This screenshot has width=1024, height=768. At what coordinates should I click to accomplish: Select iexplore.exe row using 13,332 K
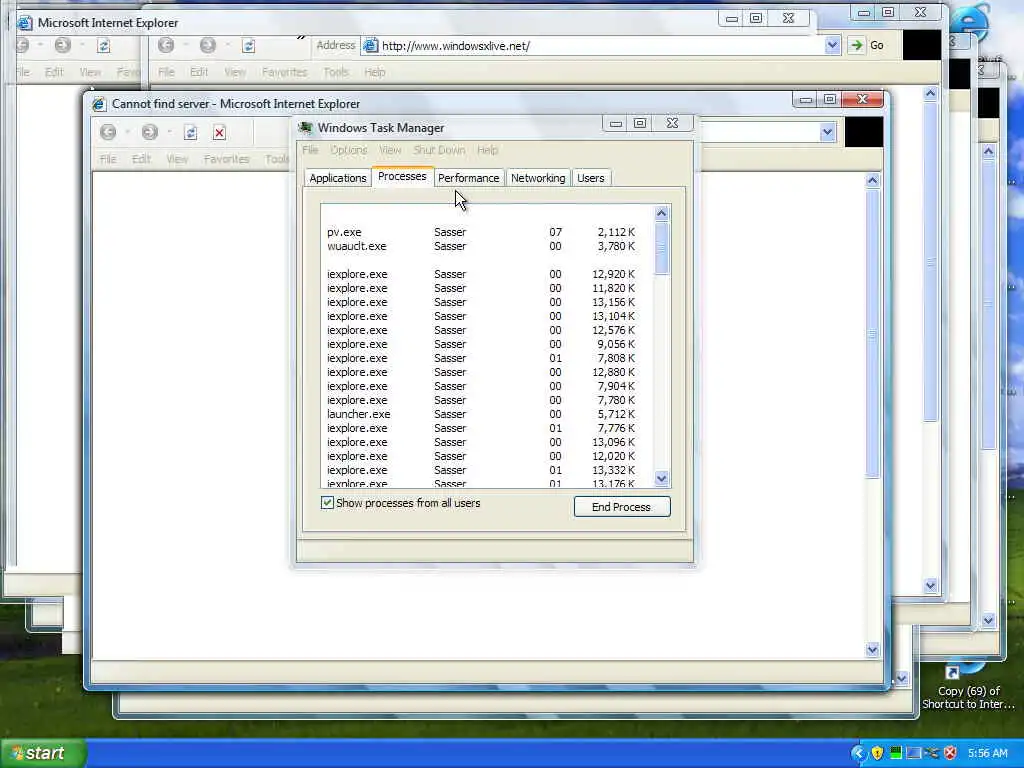click(x=481, y=470)
